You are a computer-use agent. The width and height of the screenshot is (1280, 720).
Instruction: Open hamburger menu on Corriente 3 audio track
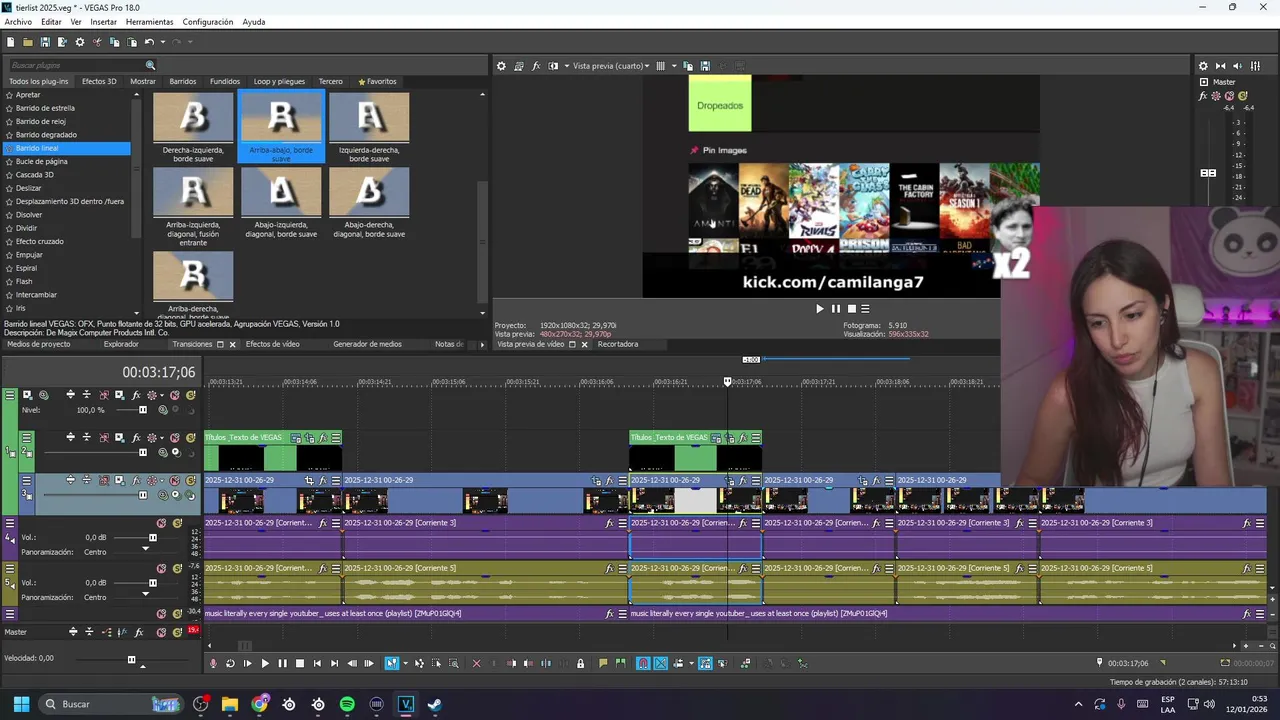pyautogui.click(x=10, y=523)
